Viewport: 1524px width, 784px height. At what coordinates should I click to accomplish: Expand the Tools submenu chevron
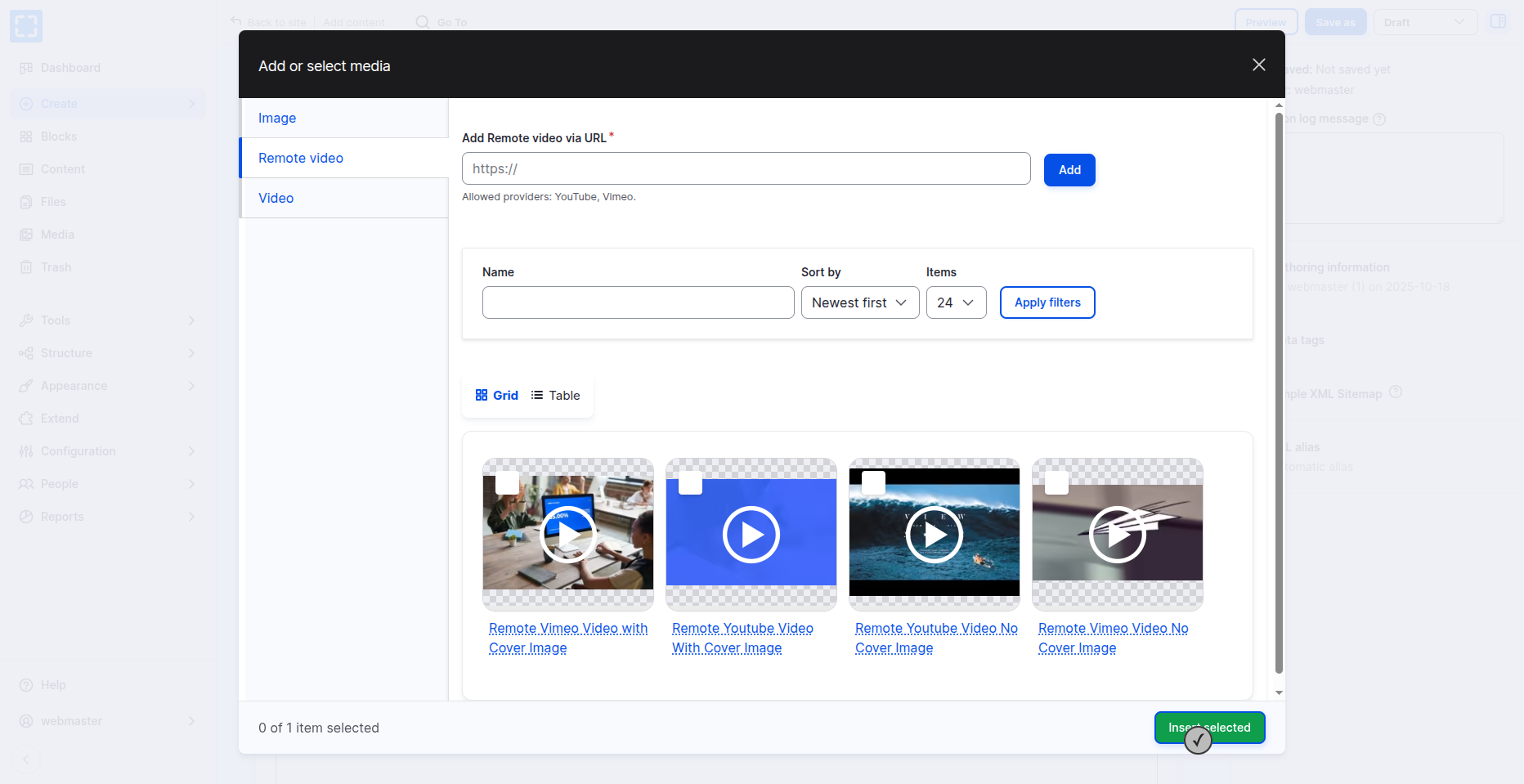point(191,320)
